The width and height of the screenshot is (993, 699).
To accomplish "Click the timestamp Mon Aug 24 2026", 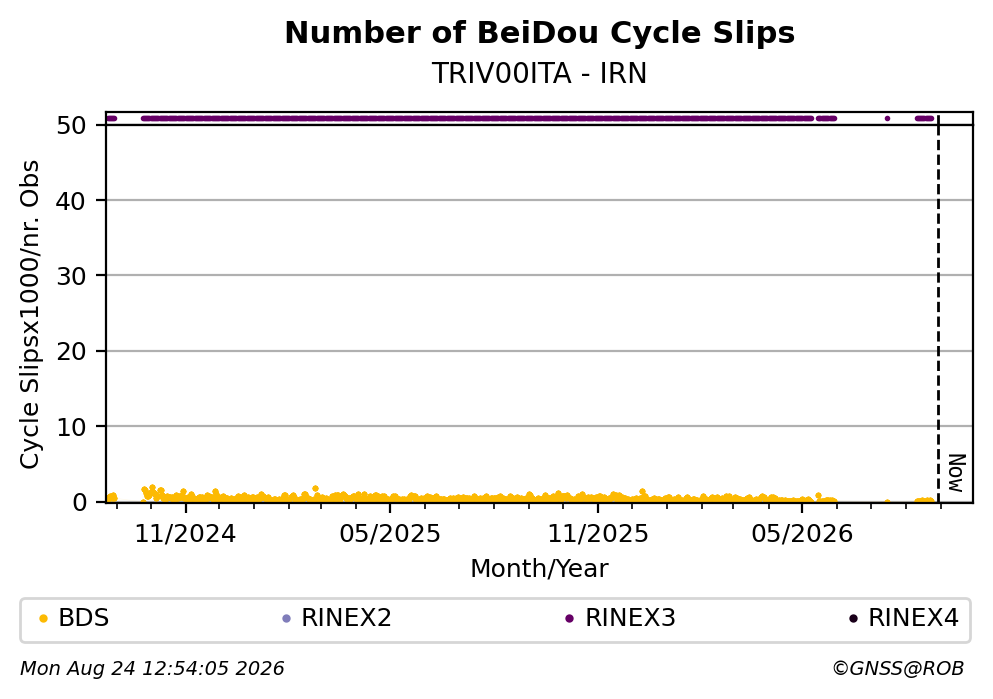I will tap(152, 669).
